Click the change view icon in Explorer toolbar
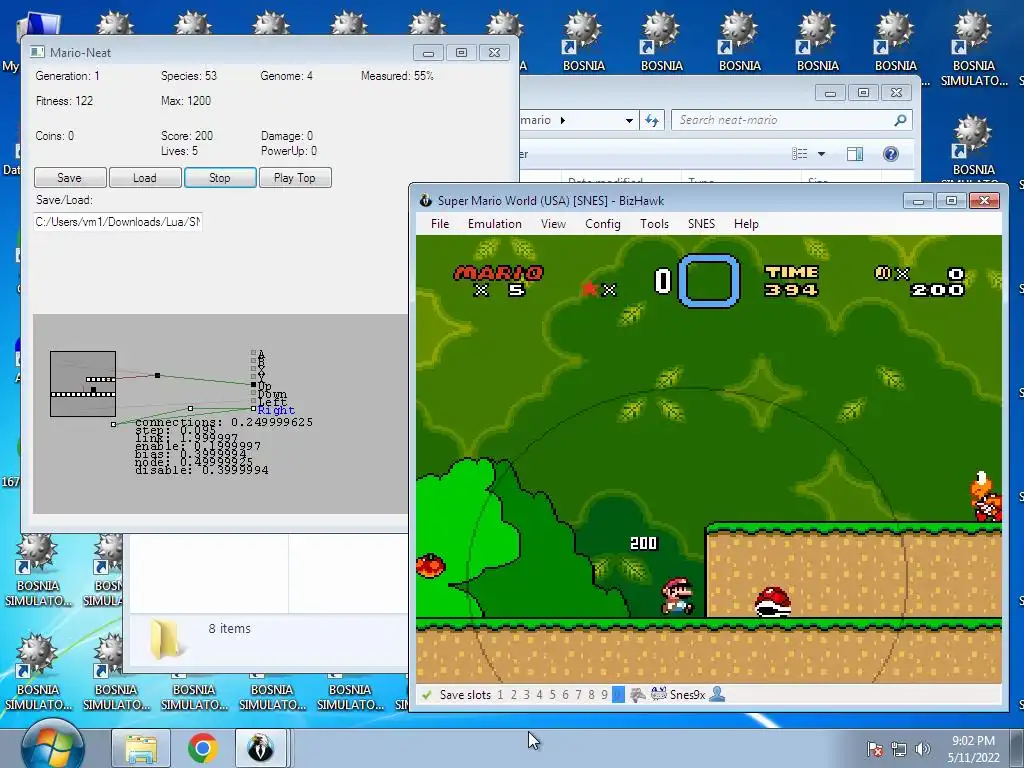Screen dimensions: 1024x768 click(799, 153)
